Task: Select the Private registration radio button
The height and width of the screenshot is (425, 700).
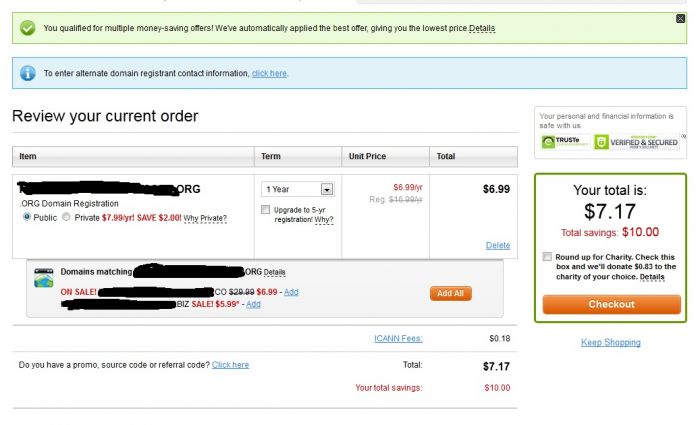Action: pos(66,217)
